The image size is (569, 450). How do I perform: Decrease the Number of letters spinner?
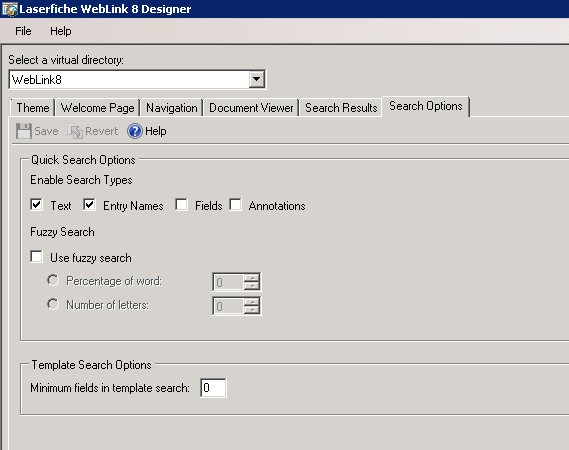pos(251,310)
